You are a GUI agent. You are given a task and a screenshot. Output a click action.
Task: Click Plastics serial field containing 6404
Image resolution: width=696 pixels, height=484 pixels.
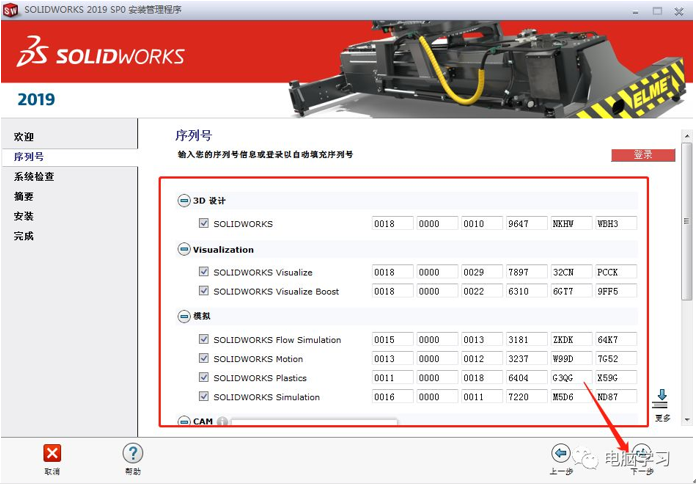[526, 377]
